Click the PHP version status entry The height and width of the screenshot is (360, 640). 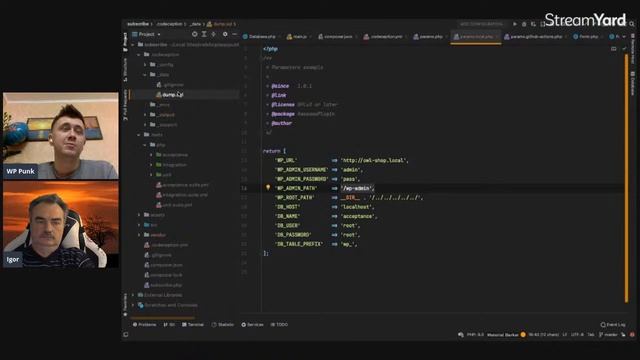click(475, 335)
